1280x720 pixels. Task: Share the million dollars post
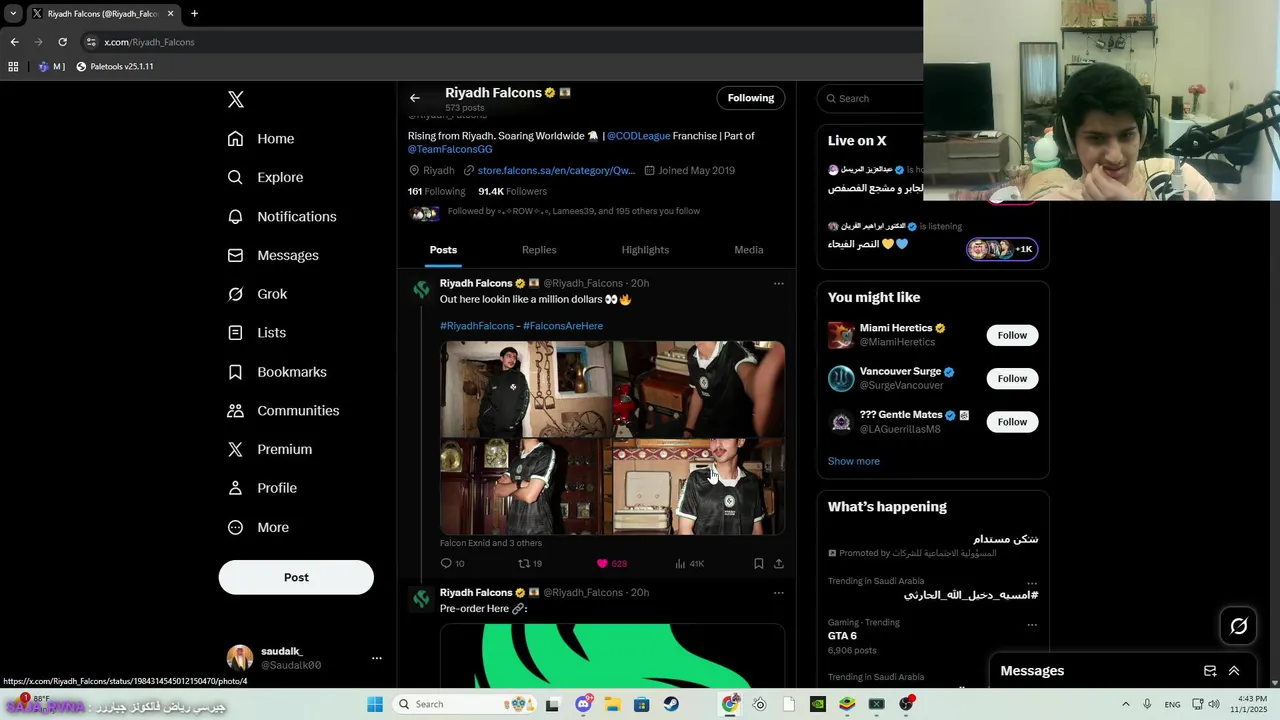point(779,564)
